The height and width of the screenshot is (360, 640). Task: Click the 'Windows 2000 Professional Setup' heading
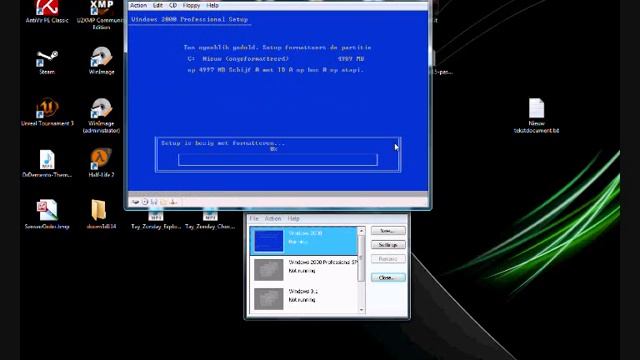[x=189, y=19]
